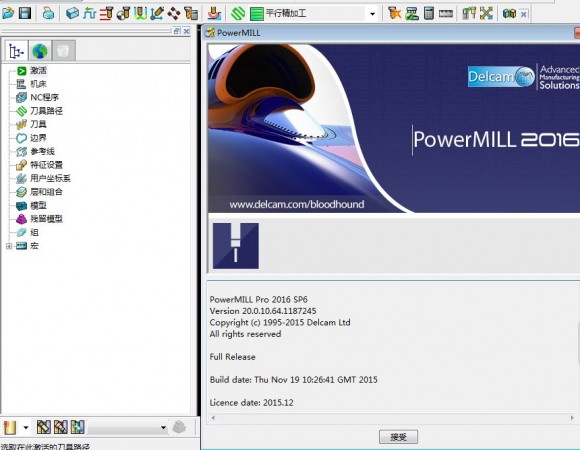Viewport: 580px width, 450px height.
Task: Click the tool with sphere icon in top toolbar
Action: pyautogui.click(x=123, y=14)
